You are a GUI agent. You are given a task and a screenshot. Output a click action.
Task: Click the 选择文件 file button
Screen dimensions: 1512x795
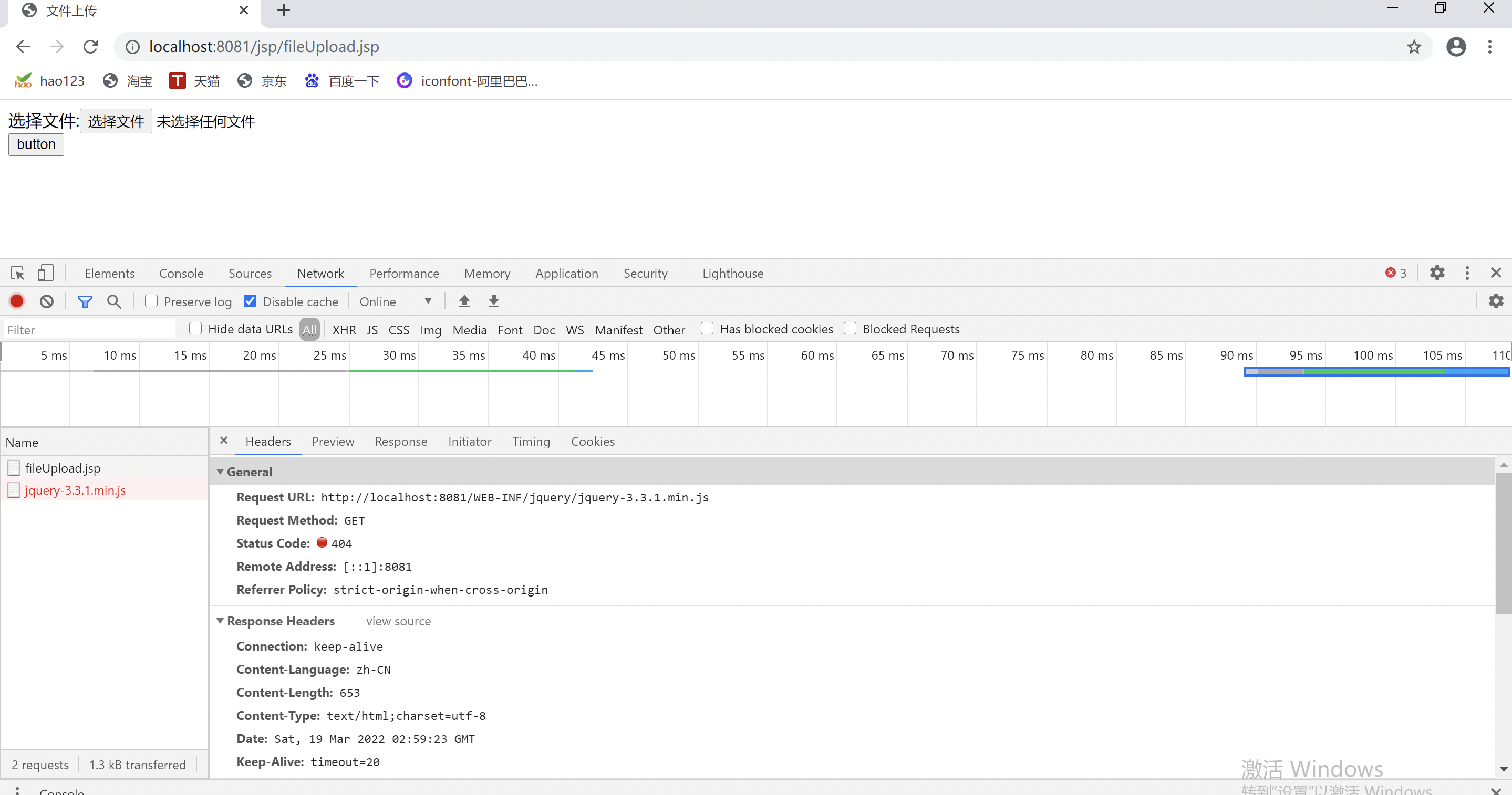tap(116, 121)
